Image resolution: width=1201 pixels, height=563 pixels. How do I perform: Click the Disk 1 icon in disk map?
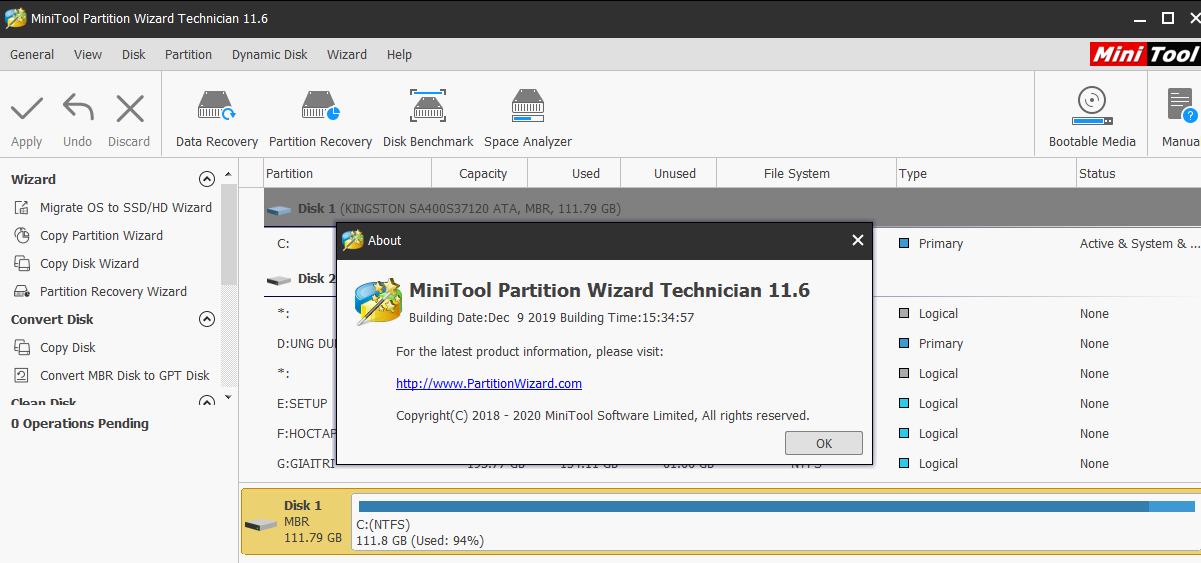(262, 525)
